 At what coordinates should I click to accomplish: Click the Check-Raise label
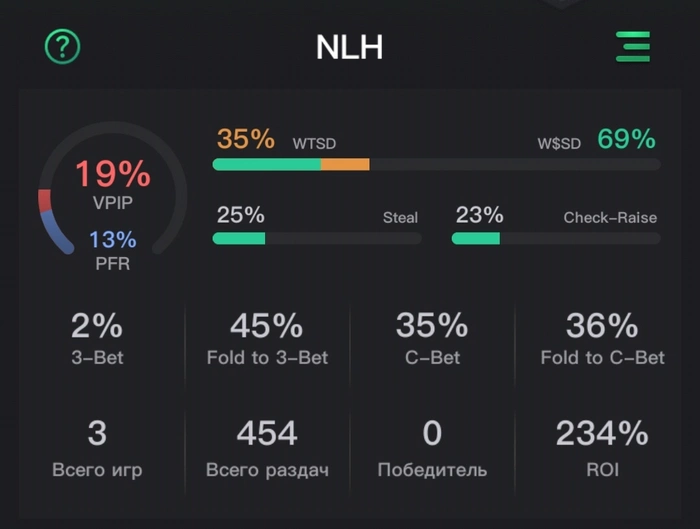(x=610, y=218)
